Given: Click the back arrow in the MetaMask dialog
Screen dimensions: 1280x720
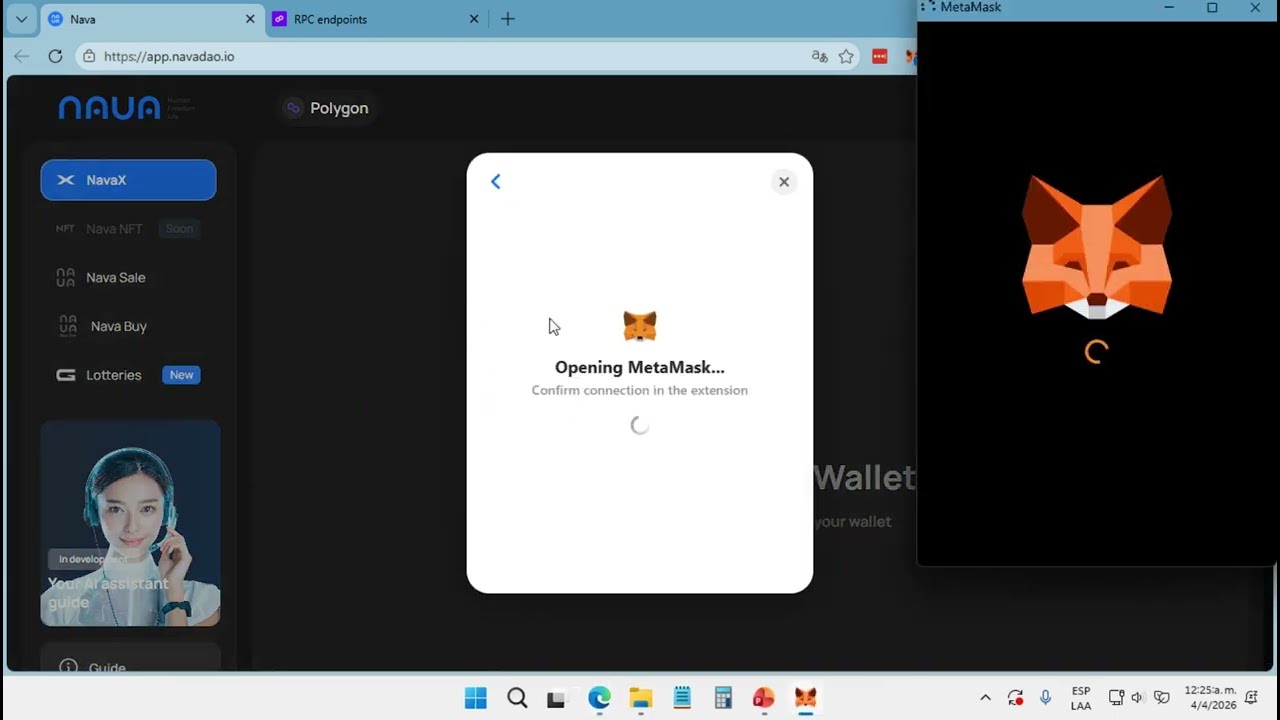Looking at the screenshot, I should [495, 181].
